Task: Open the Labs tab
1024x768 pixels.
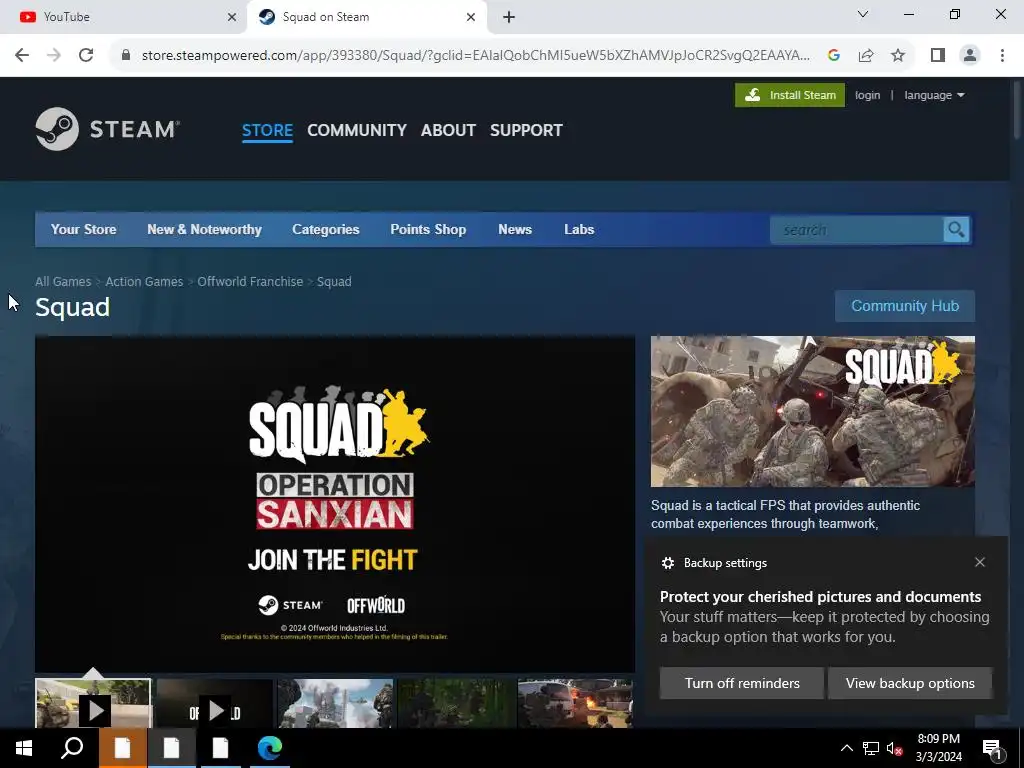Action: (x=579, y=229)
